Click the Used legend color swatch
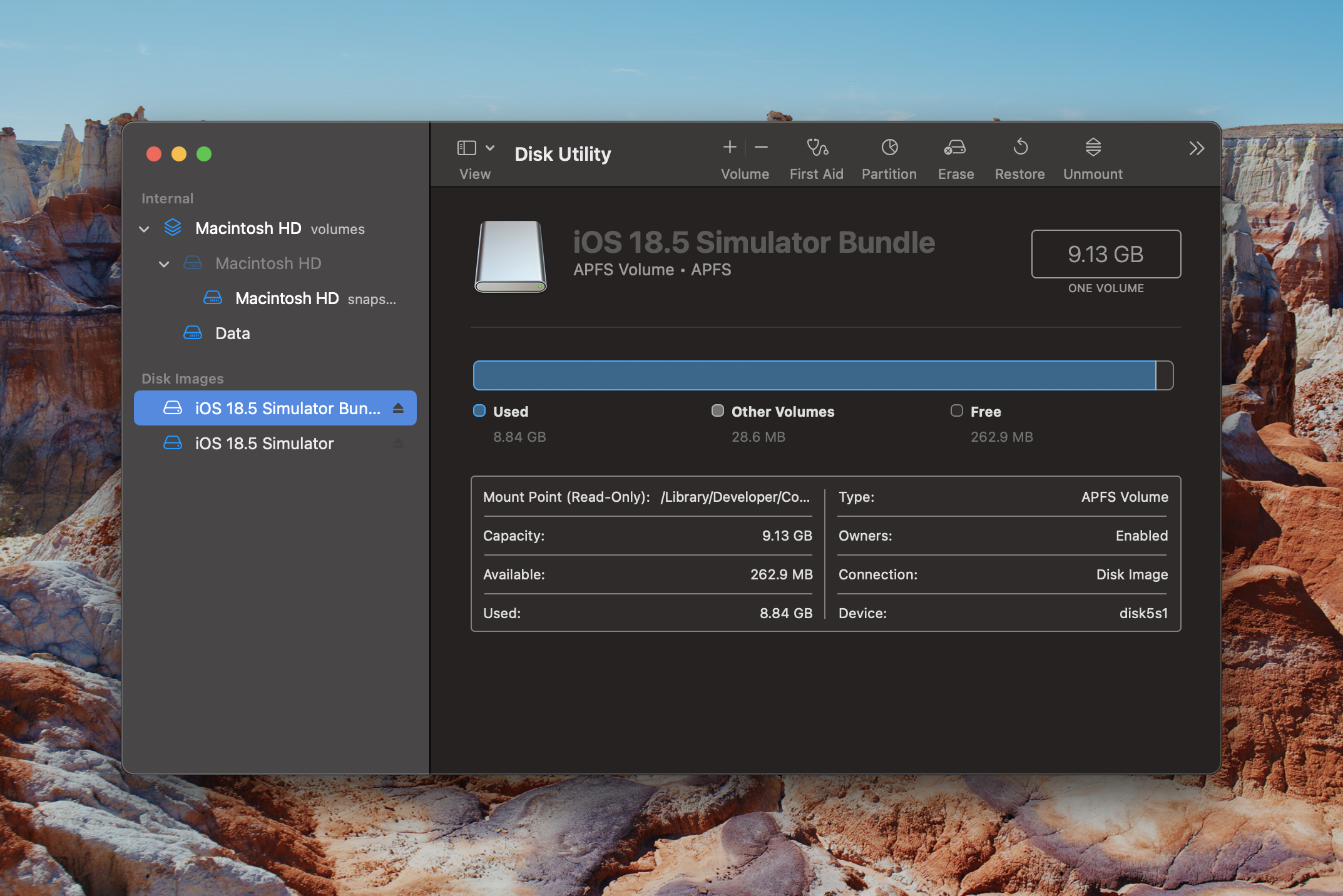Image resolution: width=1343 pixels, height=896 pixels. 479,410
